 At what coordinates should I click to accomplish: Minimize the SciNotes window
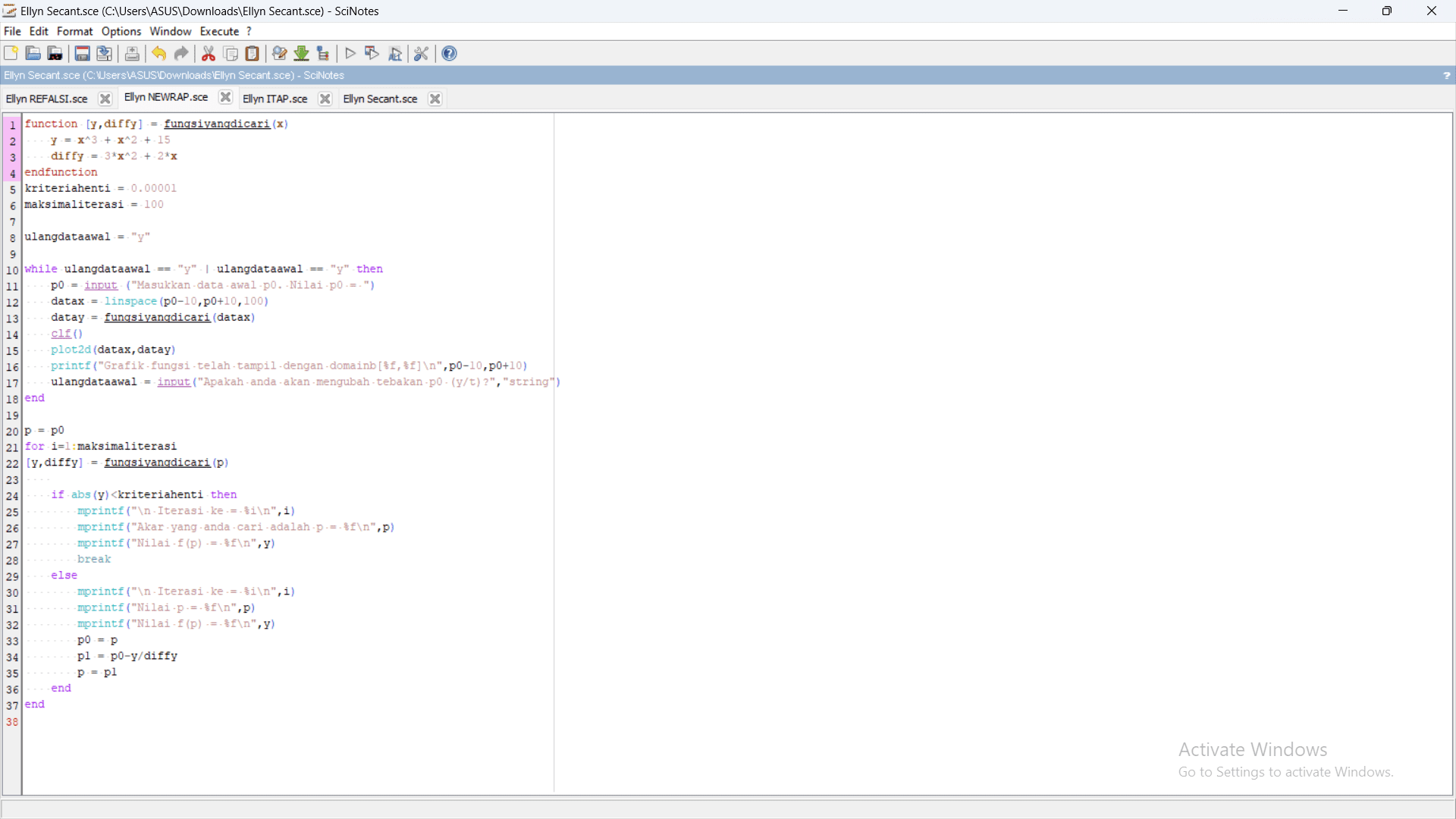[1343, 11]
